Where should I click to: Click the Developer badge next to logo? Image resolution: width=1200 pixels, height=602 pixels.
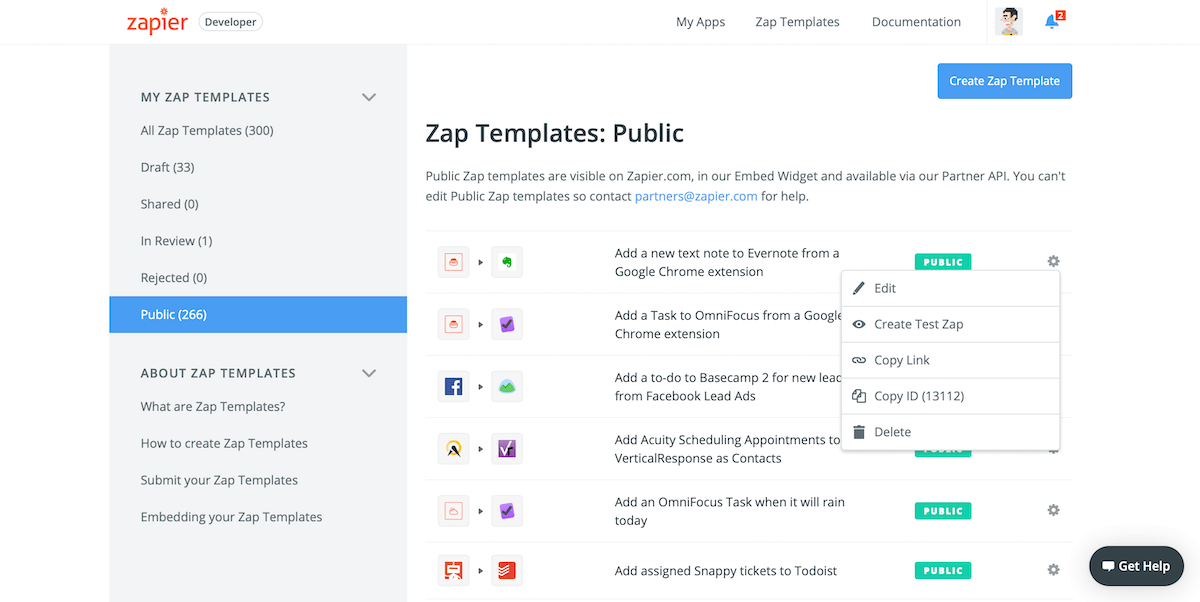[231, 21]
